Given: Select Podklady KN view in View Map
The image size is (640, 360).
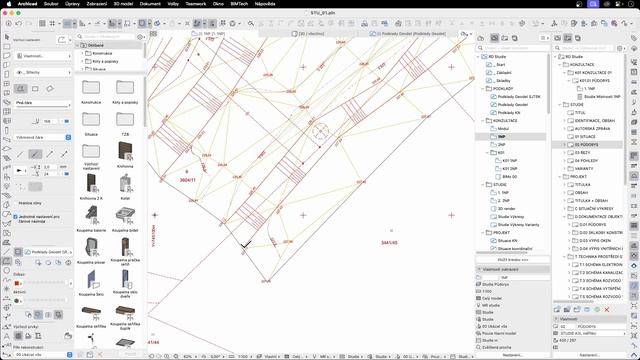Looking at the screenshot, I should coord(508,113).
